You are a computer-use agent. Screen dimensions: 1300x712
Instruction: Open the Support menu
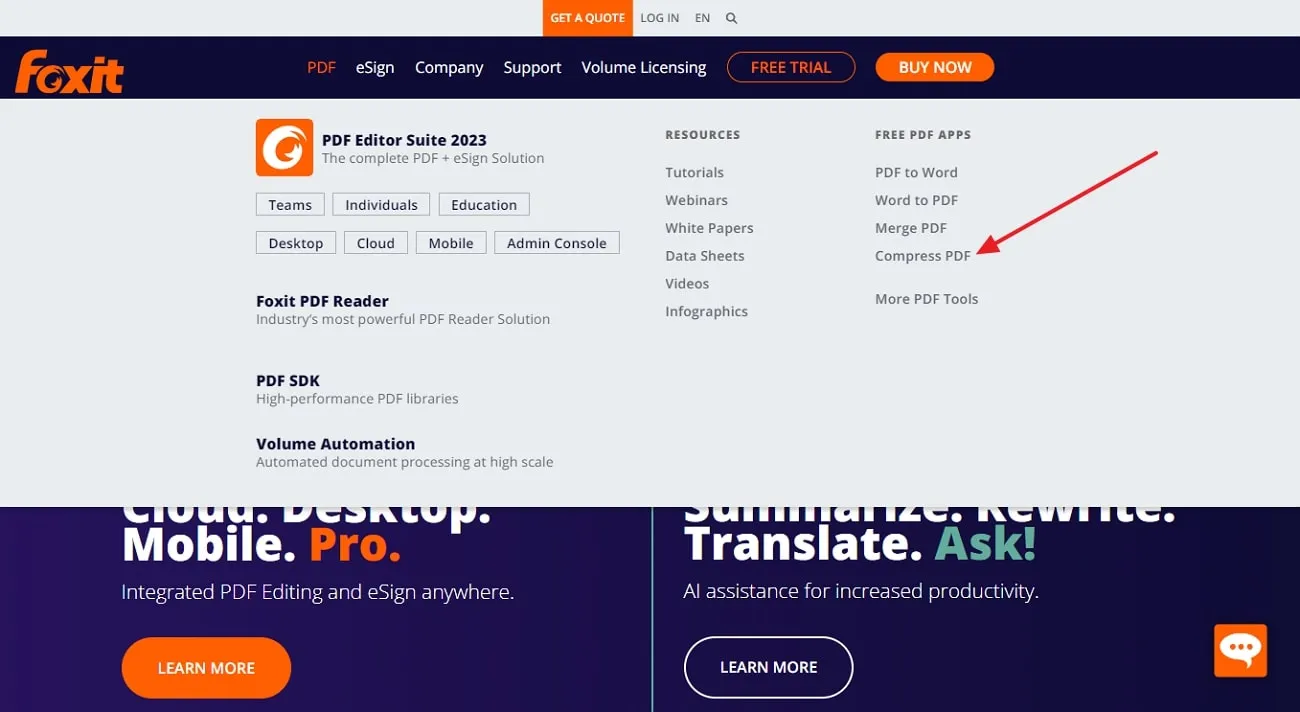tap(532, 67)
